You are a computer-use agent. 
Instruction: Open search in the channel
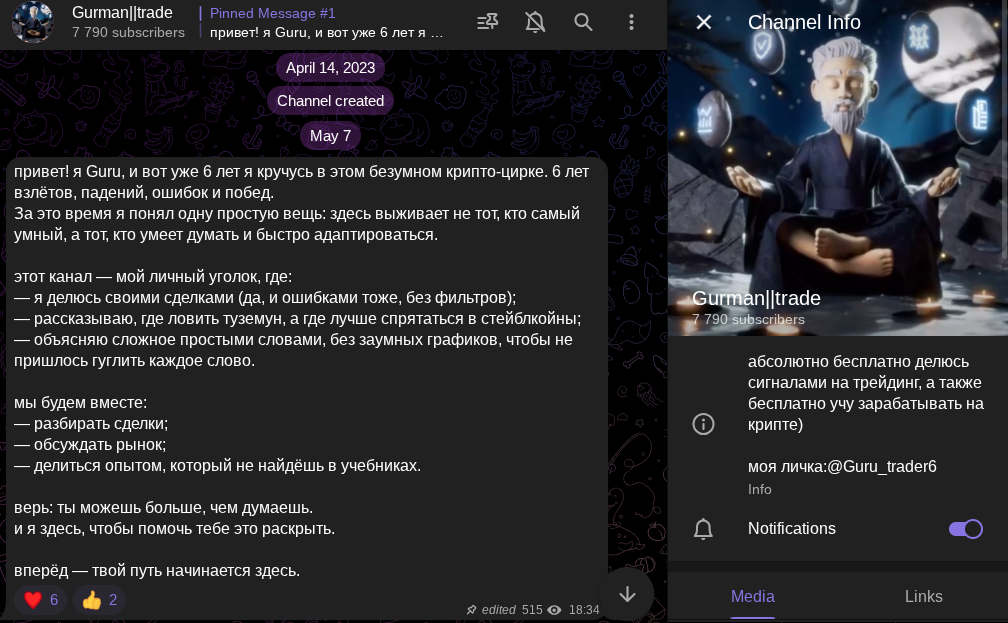[583, 23]
